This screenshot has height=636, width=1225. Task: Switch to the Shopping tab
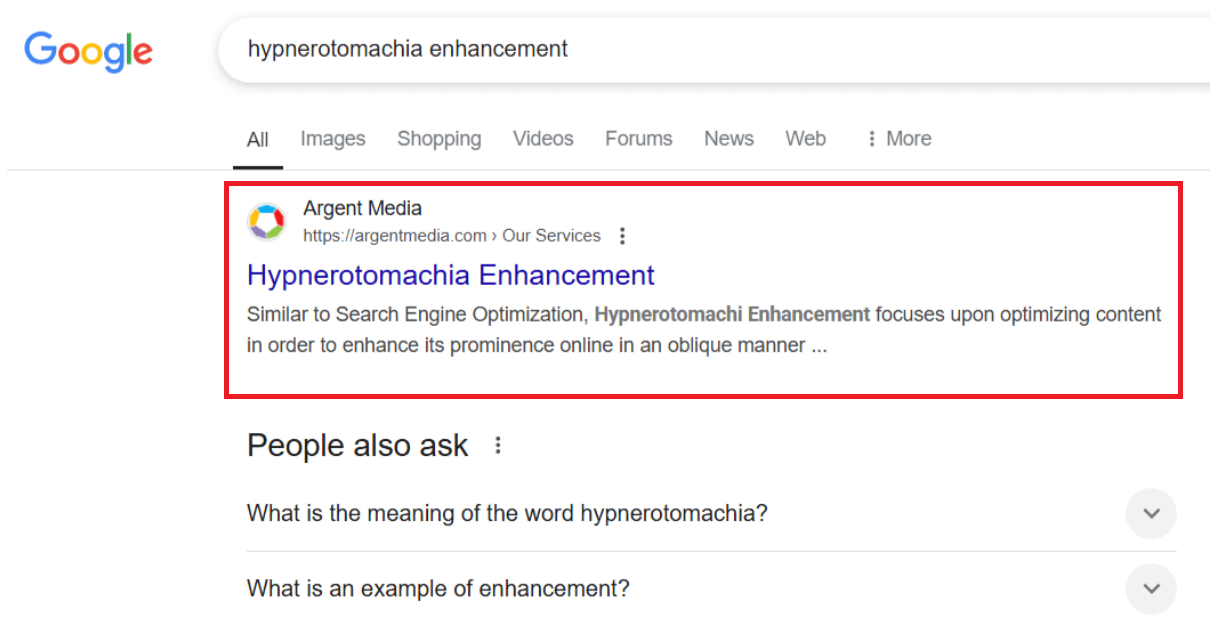tap(439, 139)
